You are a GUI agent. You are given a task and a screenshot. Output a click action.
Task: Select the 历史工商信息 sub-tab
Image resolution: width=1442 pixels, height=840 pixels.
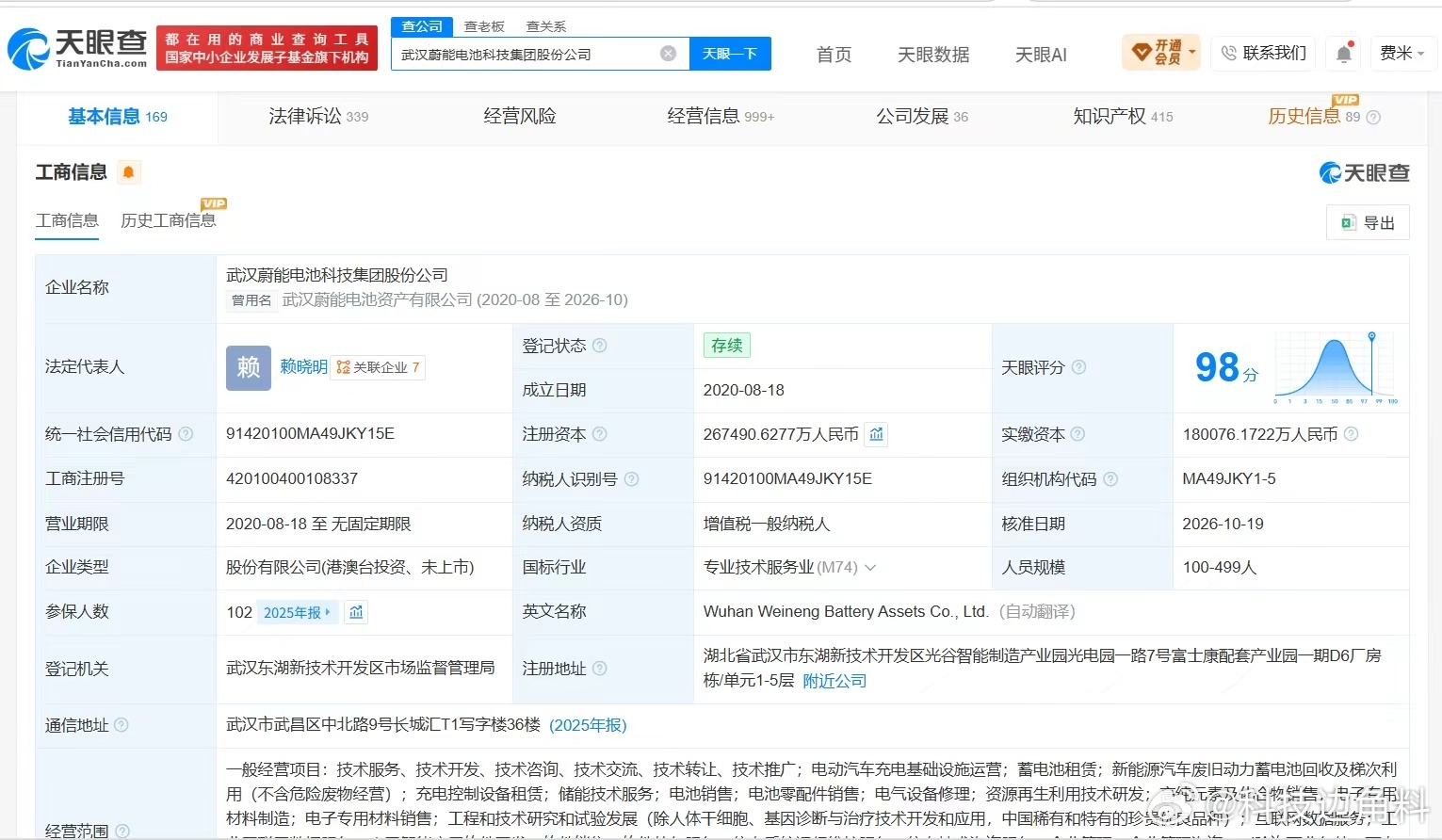(x=169, y=220)
